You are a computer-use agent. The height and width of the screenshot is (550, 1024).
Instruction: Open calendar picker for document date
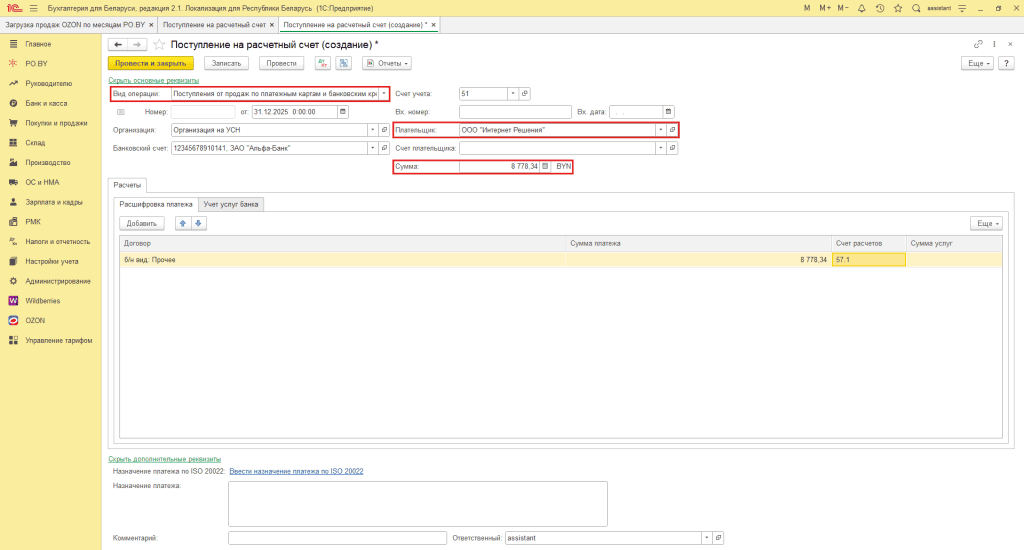coord(342,112)
